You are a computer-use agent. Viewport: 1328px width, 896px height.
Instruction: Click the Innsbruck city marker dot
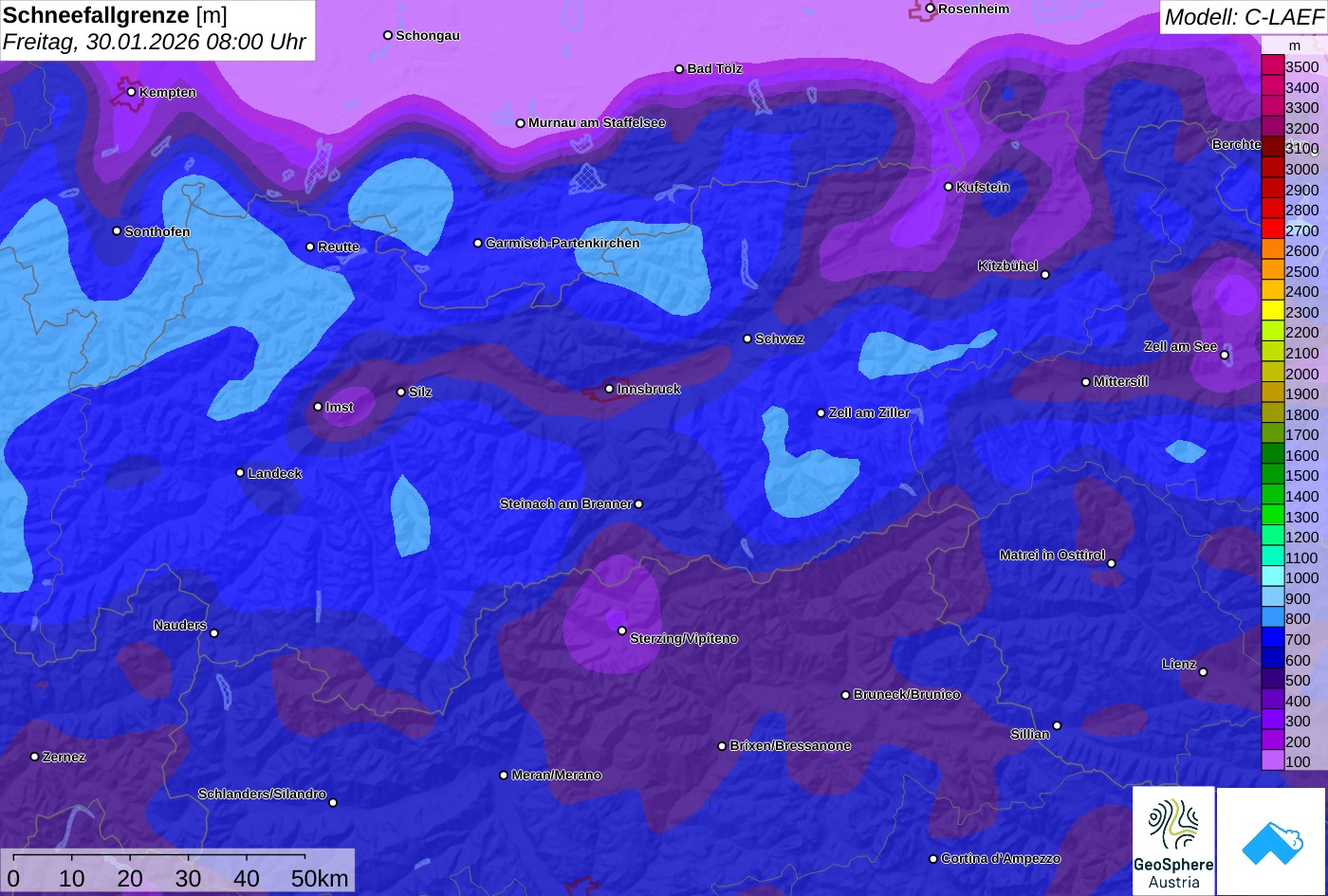point(609,389)
